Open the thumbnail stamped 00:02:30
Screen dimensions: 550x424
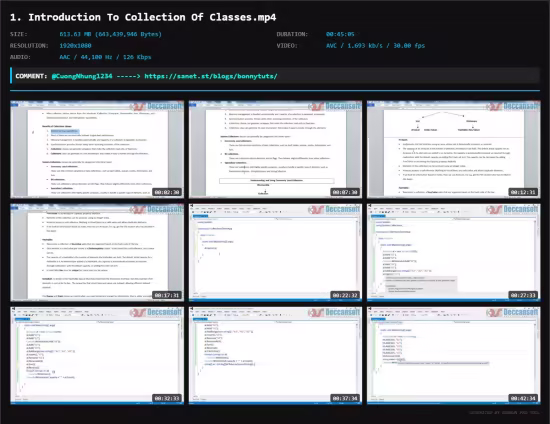click(97, 149)
